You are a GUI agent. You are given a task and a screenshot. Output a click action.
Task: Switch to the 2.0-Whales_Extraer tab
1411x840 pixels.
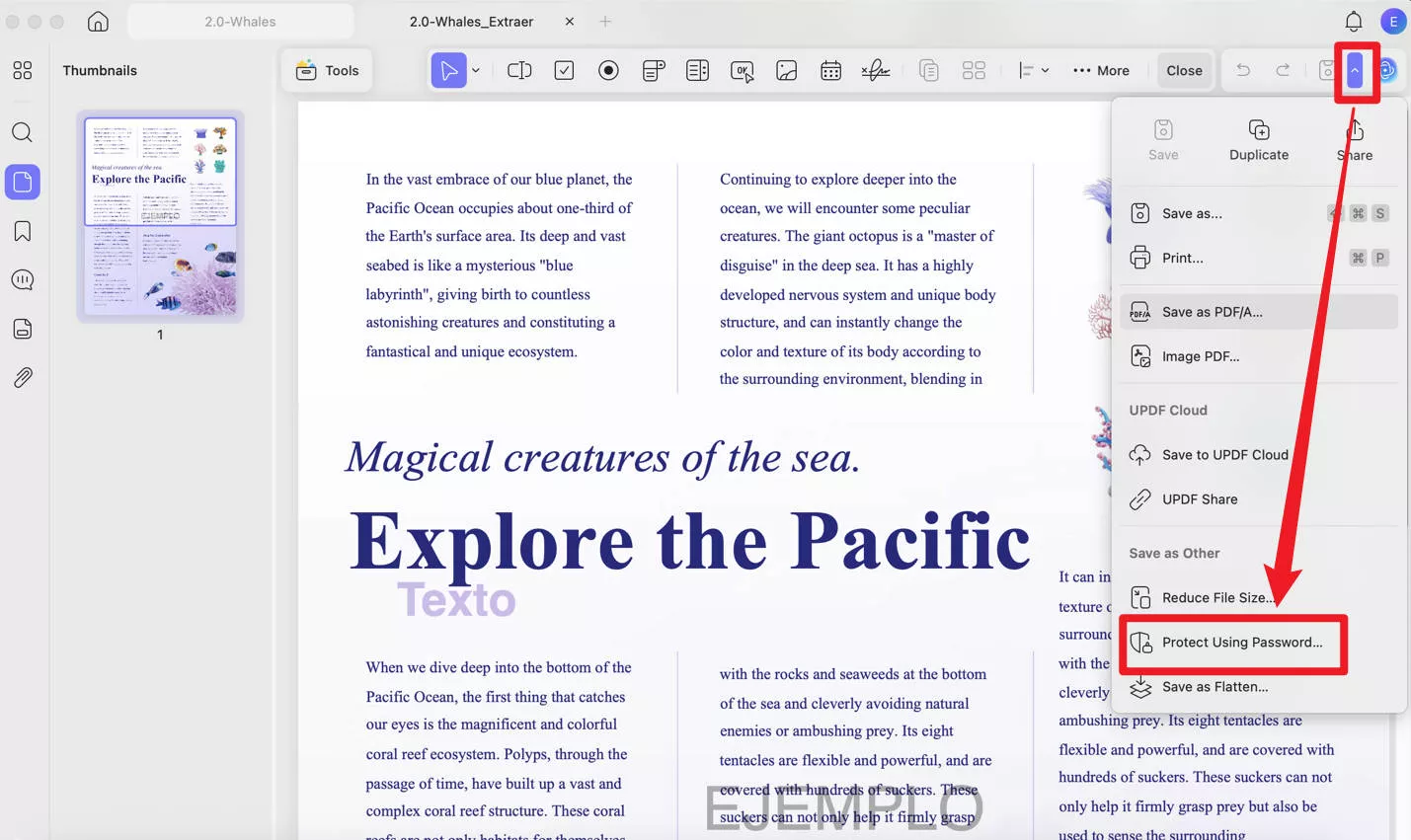(471, 21)
